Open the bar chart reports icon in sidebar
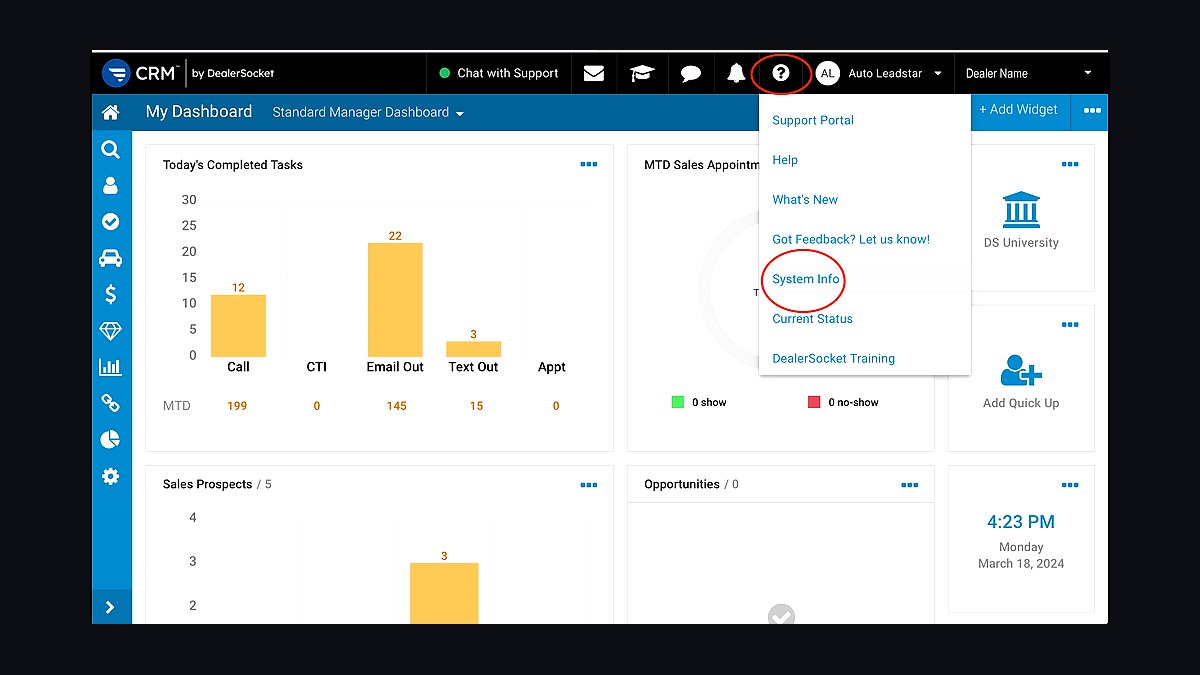The width and height of the screenshot is (1200, 675). pyautogui.click(x=111, y=367)
